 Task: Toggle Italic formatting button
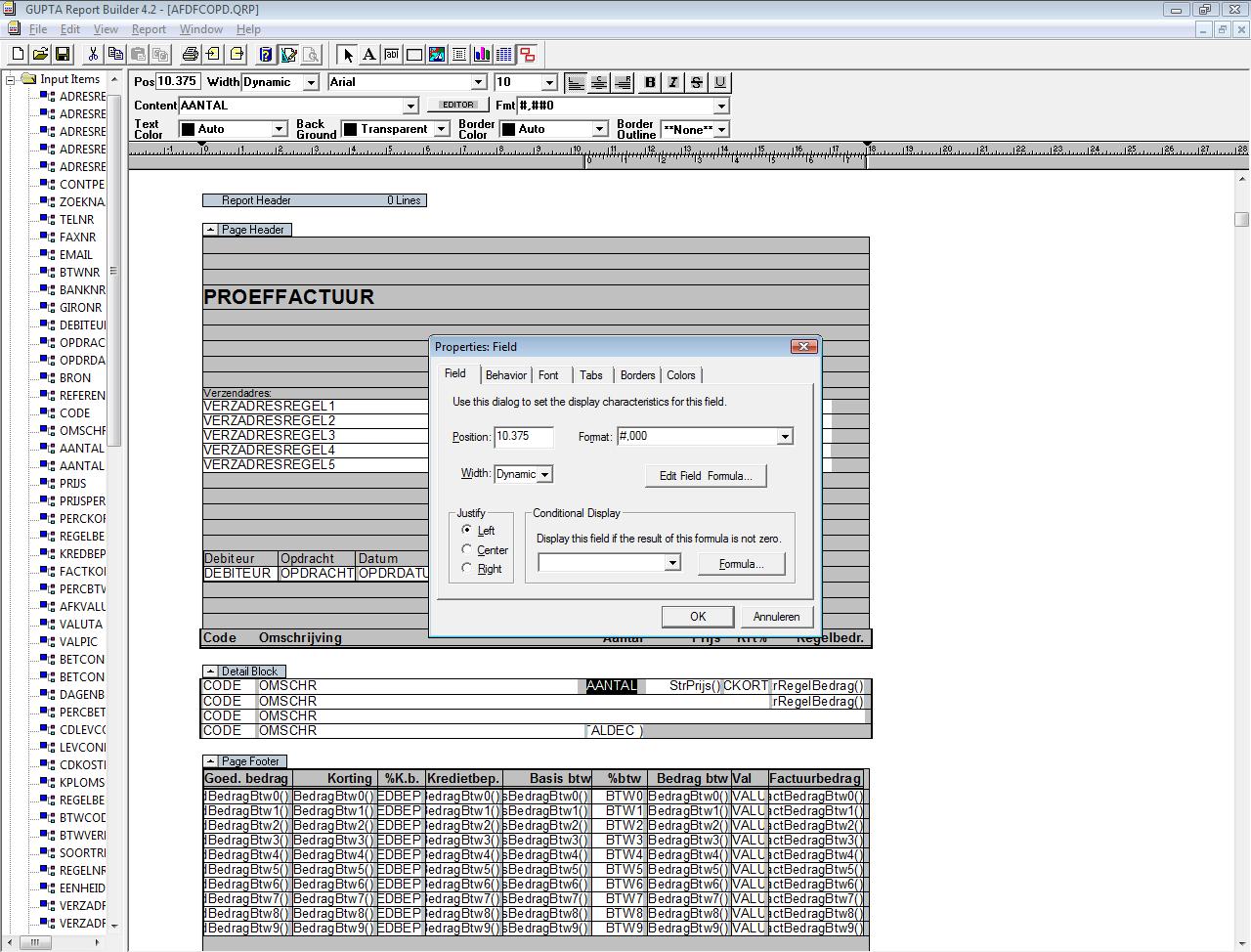point(673,83)
